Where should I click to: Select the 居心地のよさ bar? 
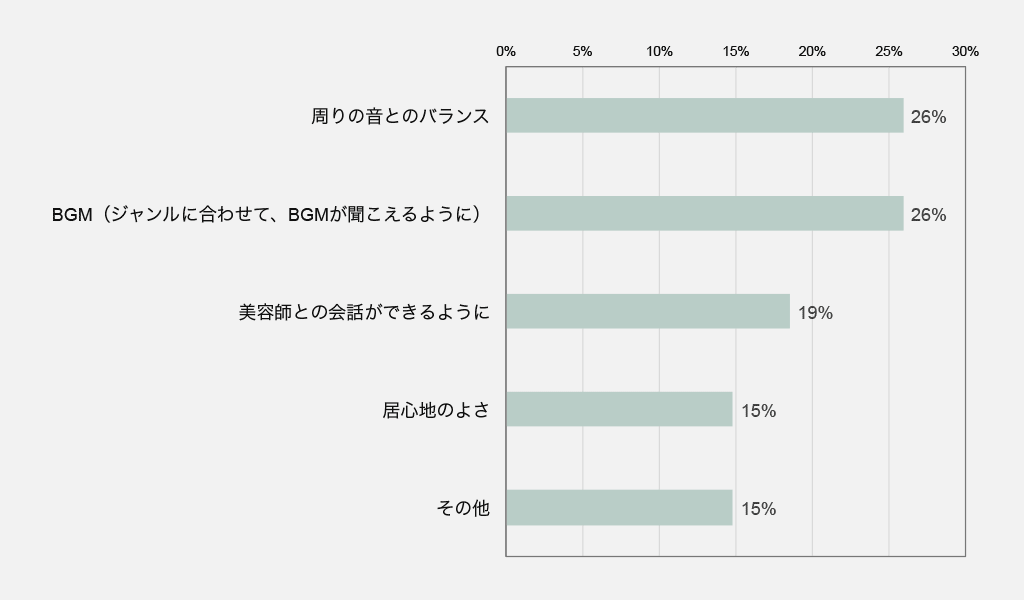[x=619, y=410]
